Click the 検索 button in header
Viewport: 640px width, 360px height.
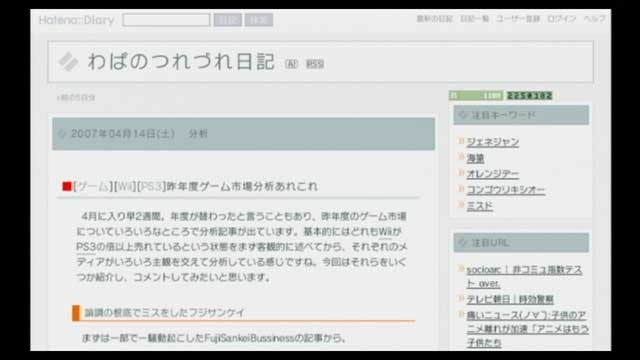coord(258,20)
